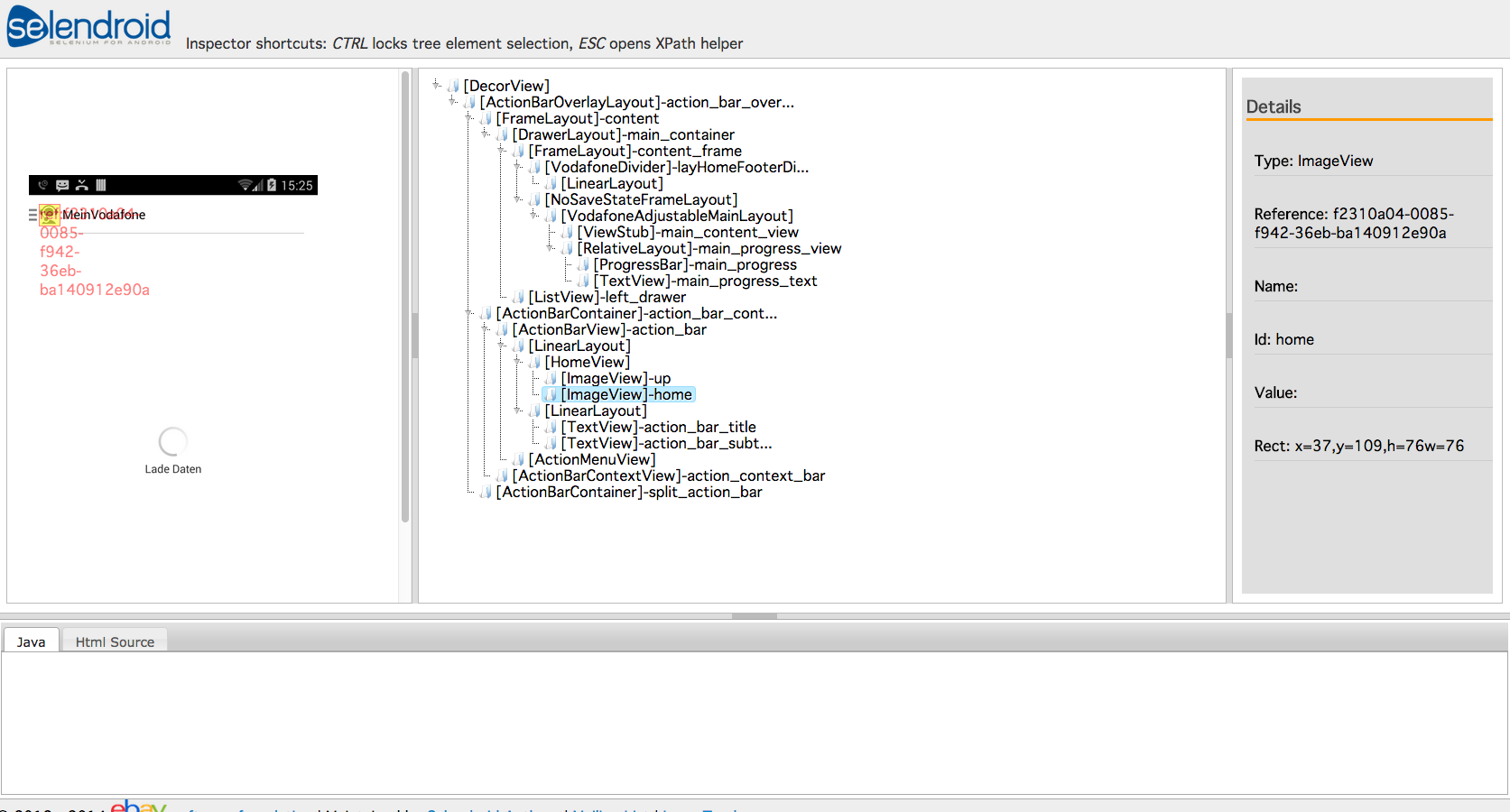Screen dimensions: 1510x812
Task: Click the node icon beside [ActionMenuView]
Action: pos(519,459)
